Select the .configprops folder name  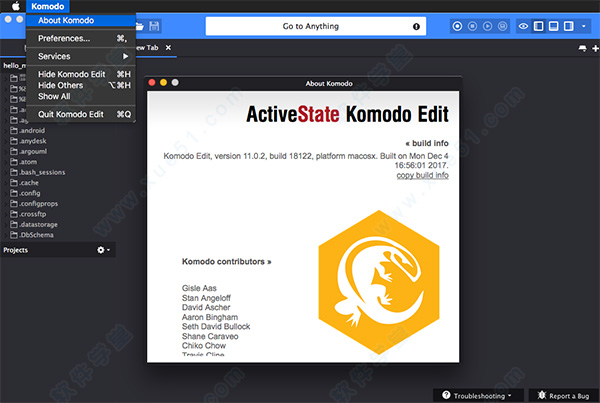point(39,204)
